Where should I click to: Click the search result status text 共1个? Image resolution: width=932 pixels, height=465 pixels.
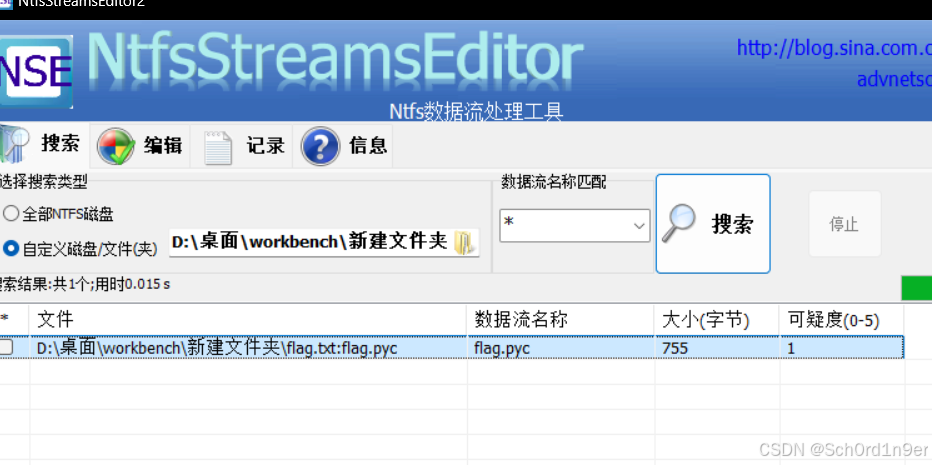tap(85, 284)
